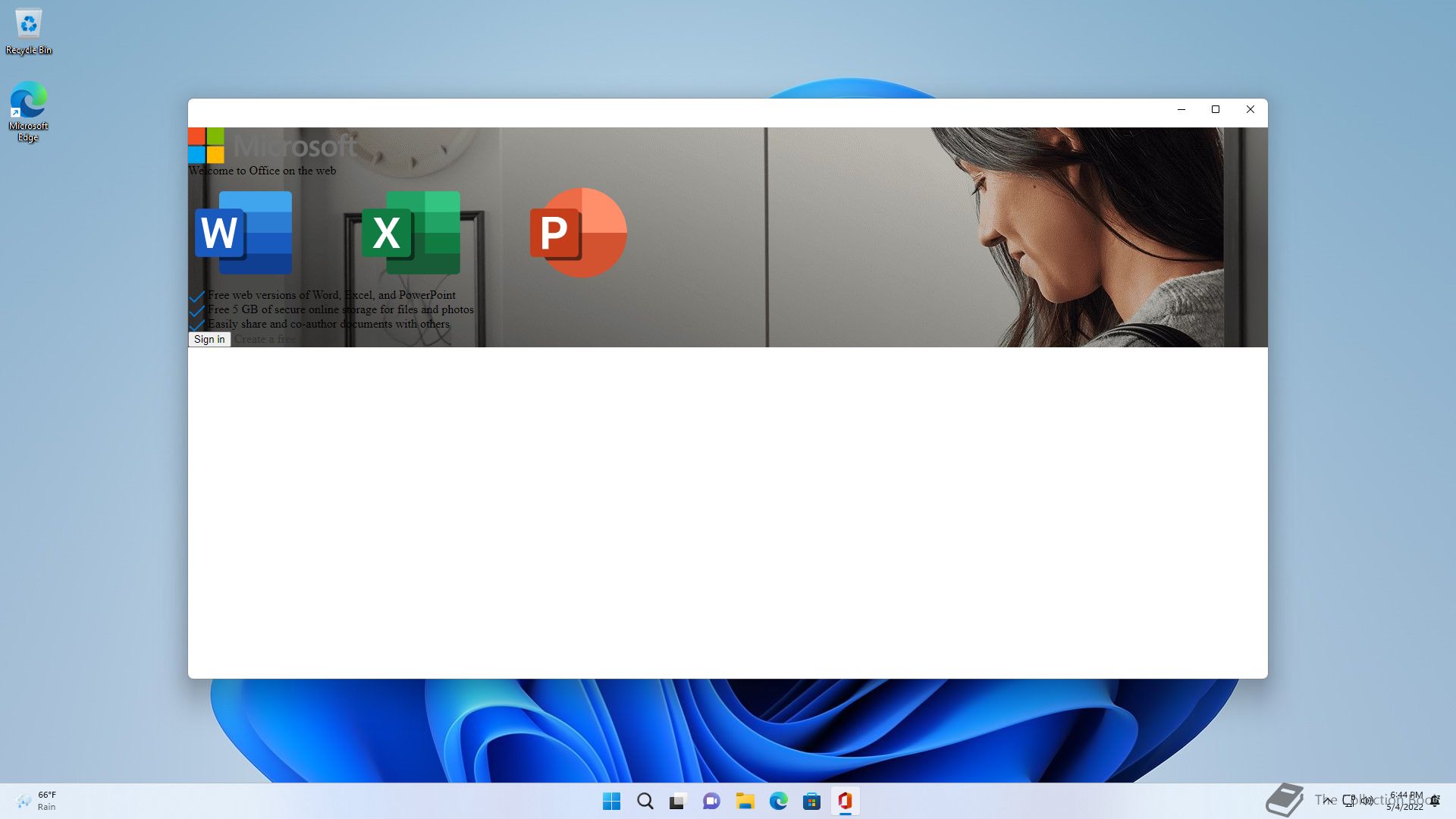Open the PowerPoint app icon
Image resolution: width=1456 pixels, height=819 pixels.
coord(578,233)
